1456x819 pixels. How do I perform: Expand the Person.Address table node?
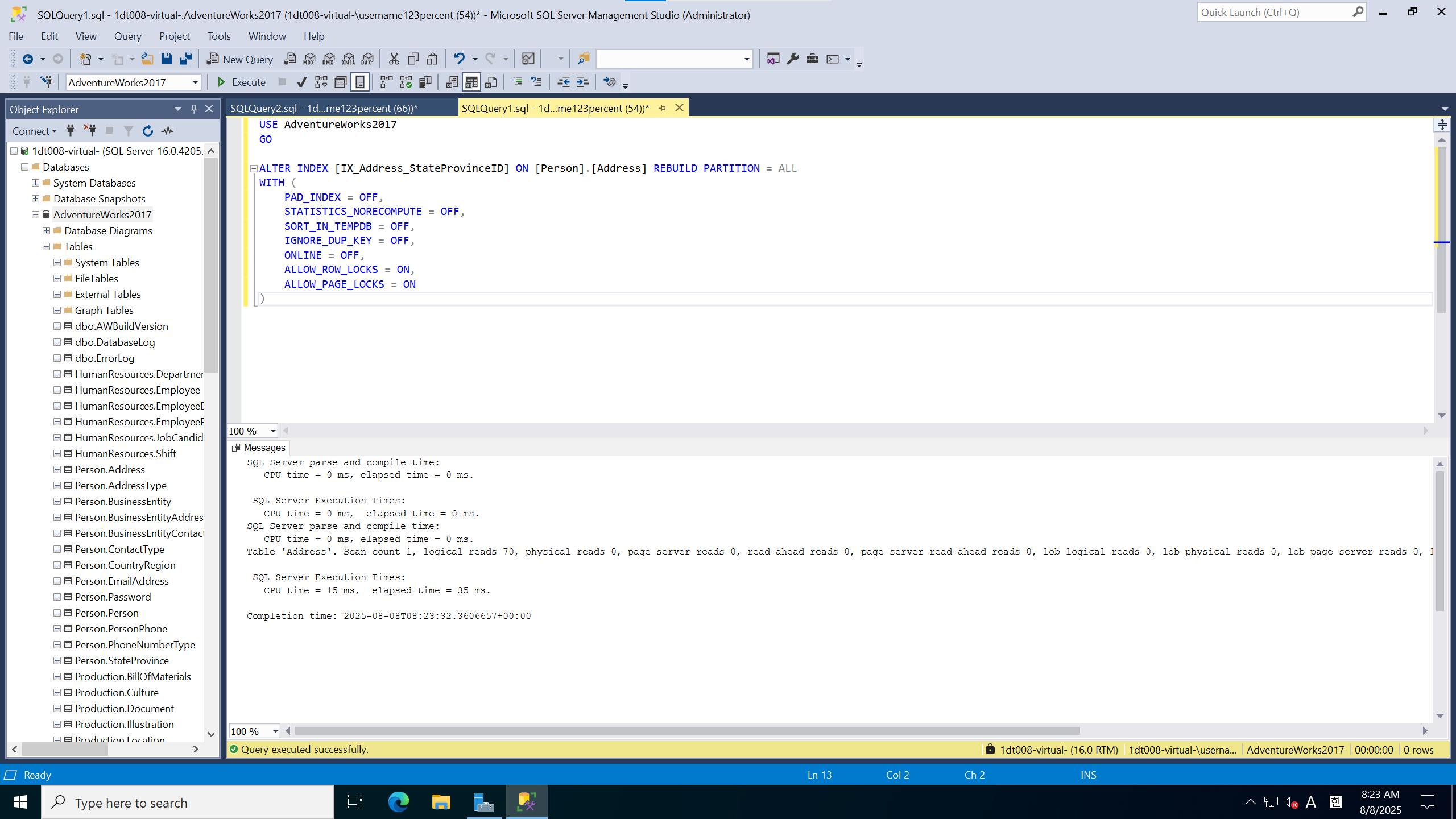coord(57,470)
